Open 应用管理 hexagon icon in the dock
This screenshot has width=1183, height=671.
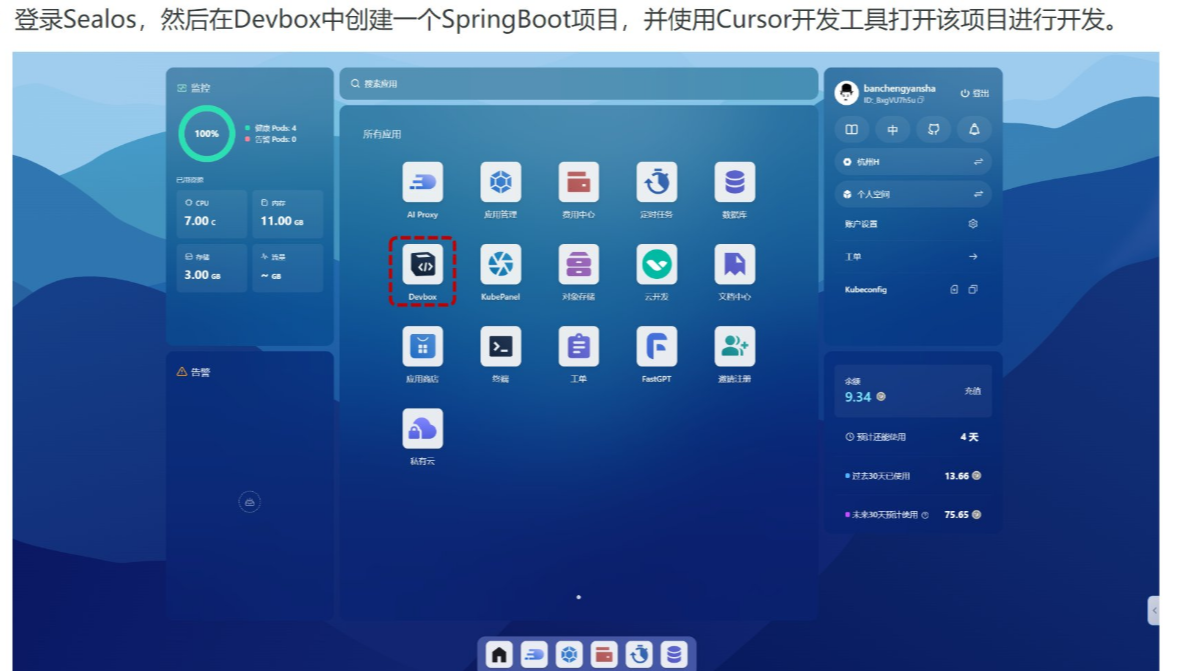569,654
